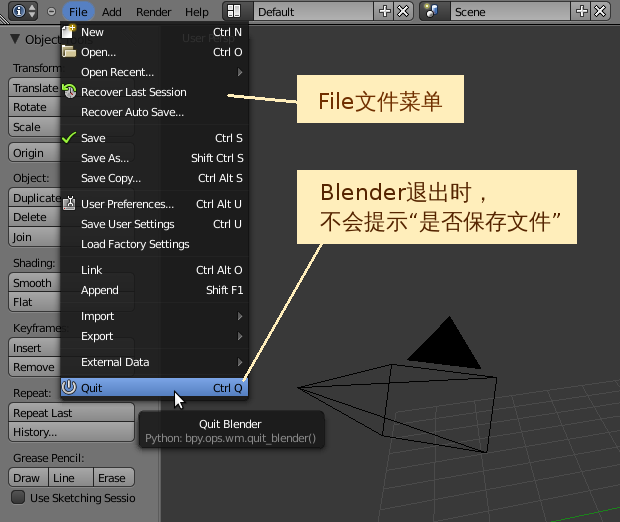Select Save User Settings entry
The height and width of the screenshot is (522, 620).
pos(154,224)
